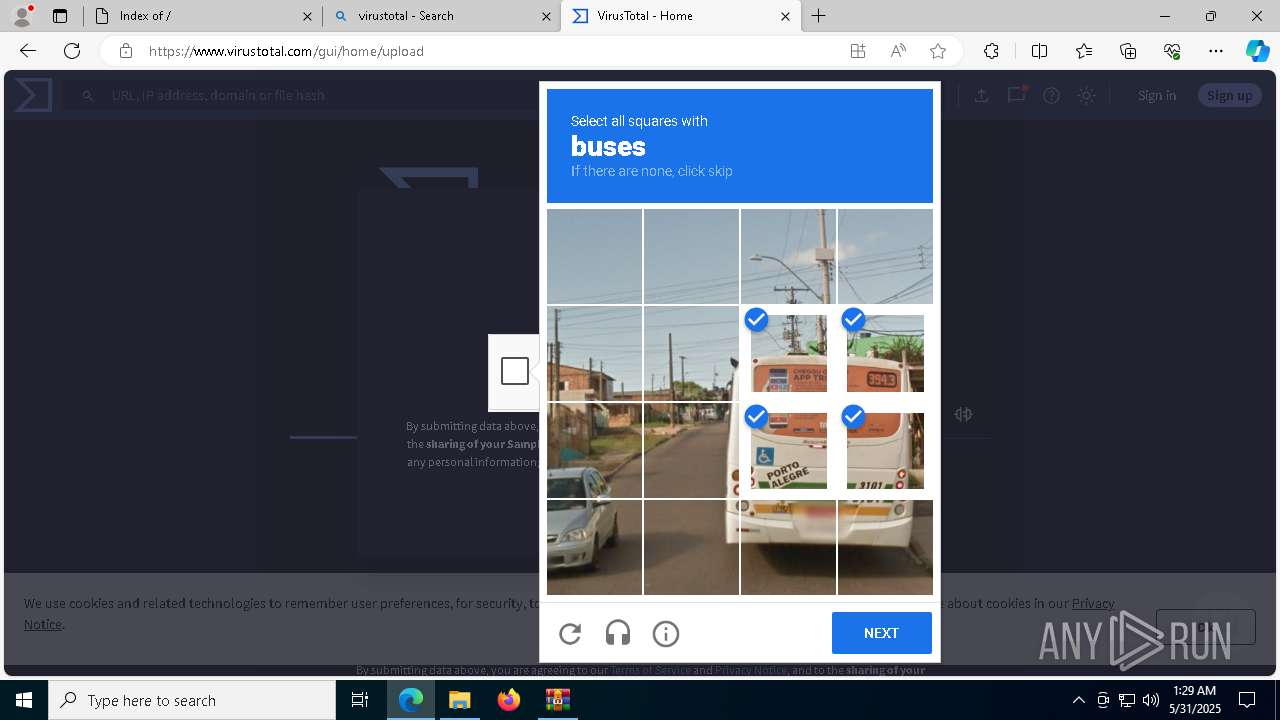Refresh the browser page
The width and height of the screenshot is (1280, 720).
click(72, 51)
